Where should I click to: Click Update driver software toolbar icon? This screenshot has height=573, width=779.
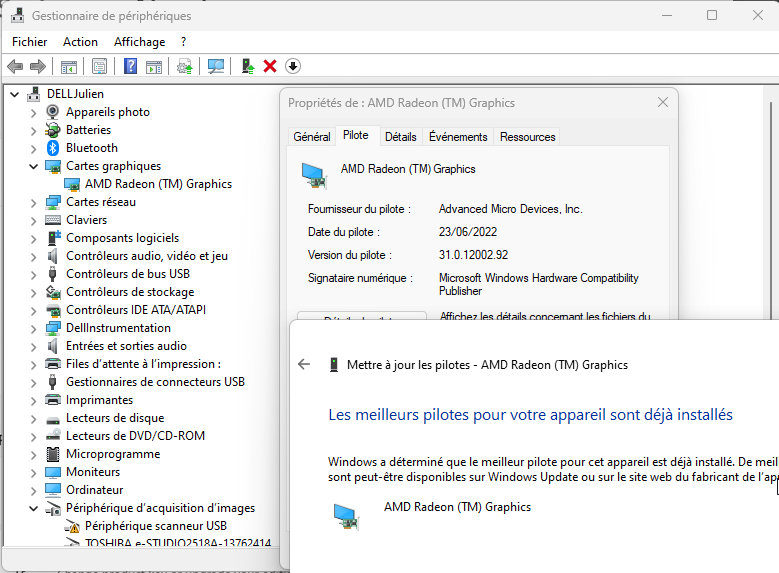(185, 67)
